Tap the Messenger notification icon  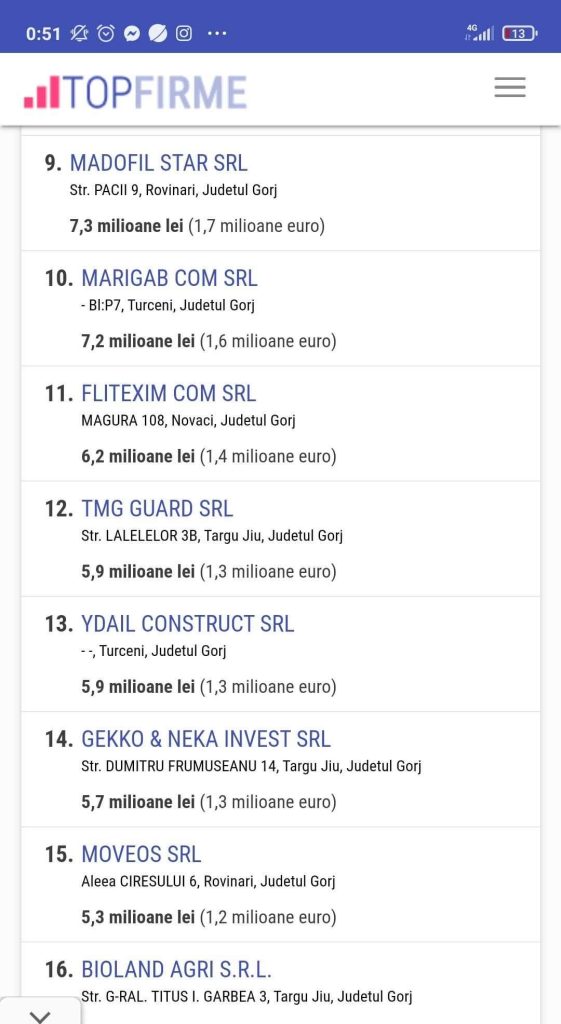point(132,33)
